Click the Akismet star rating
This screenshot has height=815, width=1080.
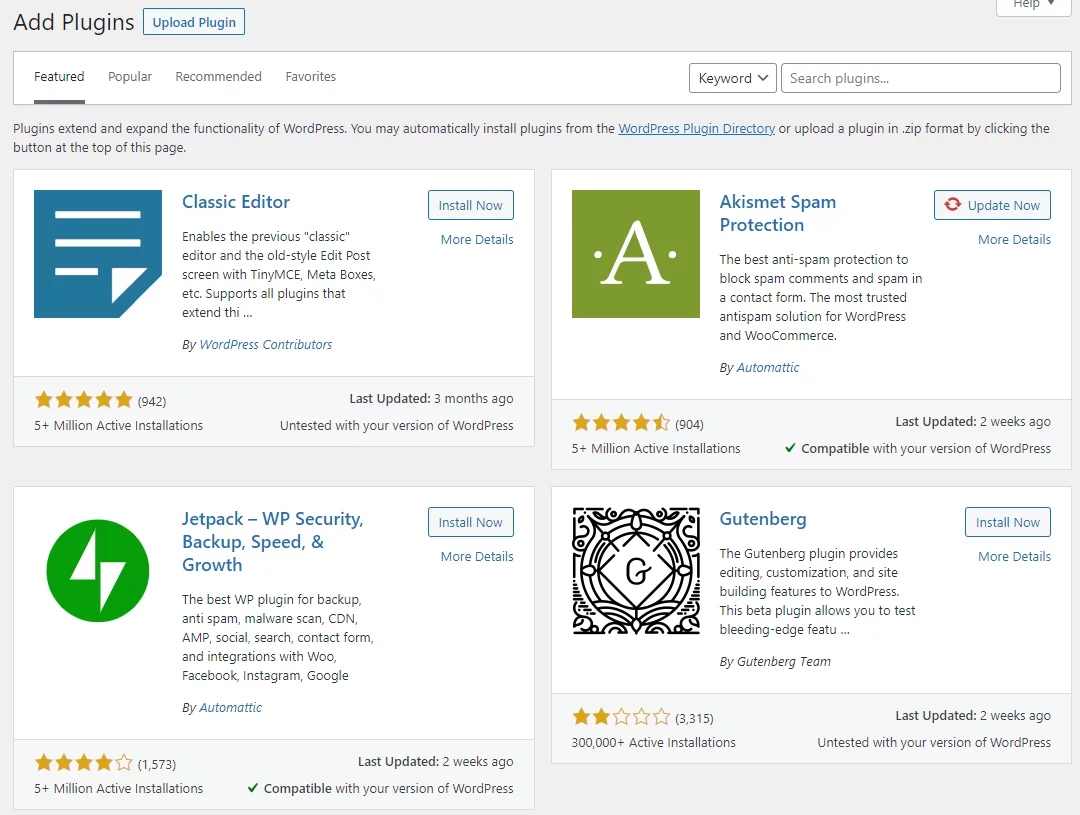(x=621, y=422)
